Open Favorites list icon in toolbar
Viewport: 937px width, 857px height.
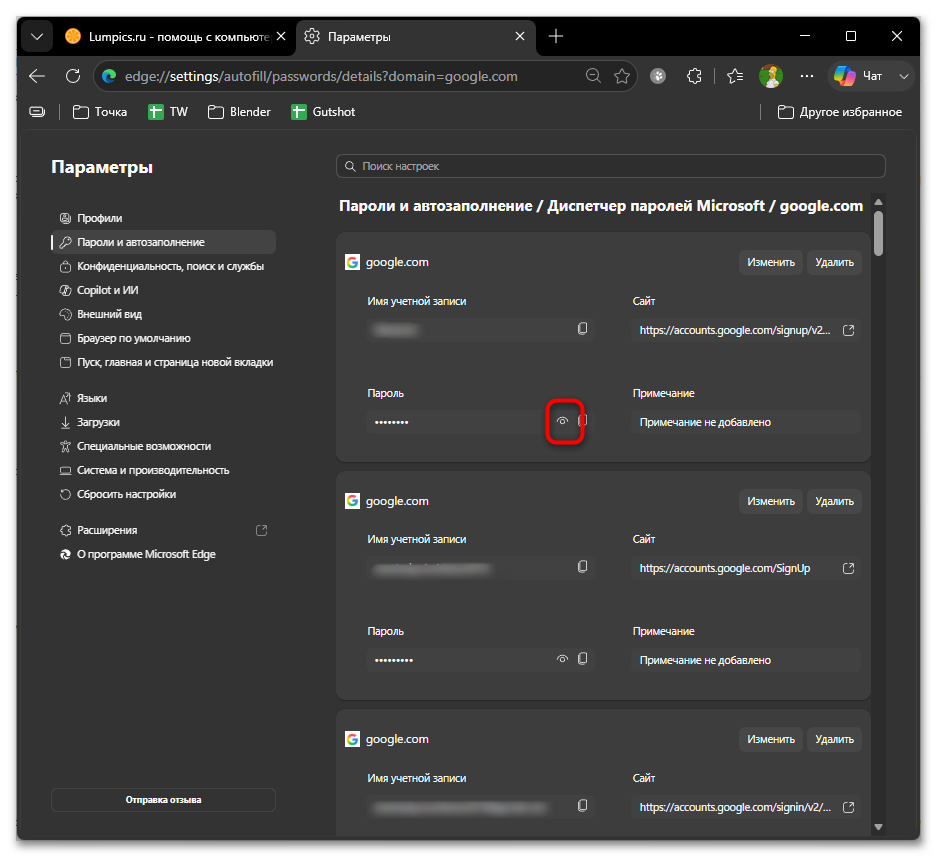click(x=735, y=76)
